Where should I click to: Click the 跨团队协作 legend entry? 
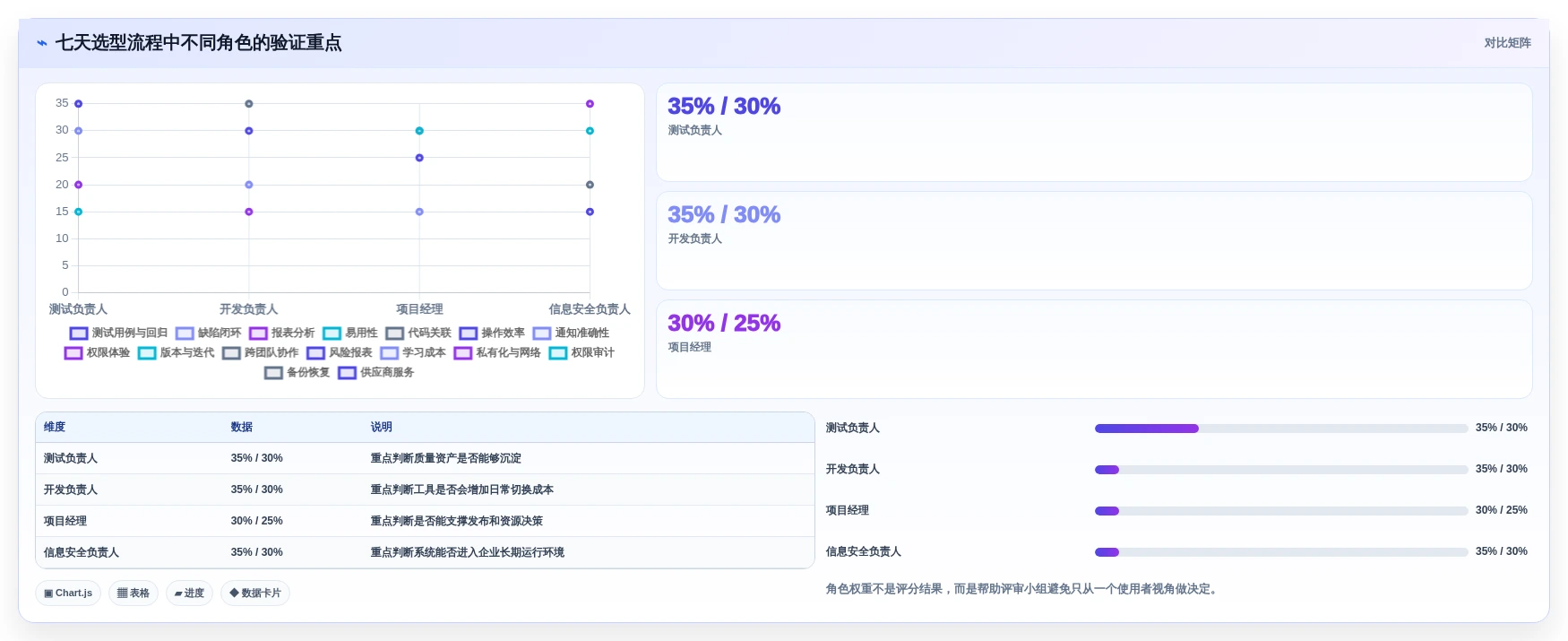click(260, 352)
